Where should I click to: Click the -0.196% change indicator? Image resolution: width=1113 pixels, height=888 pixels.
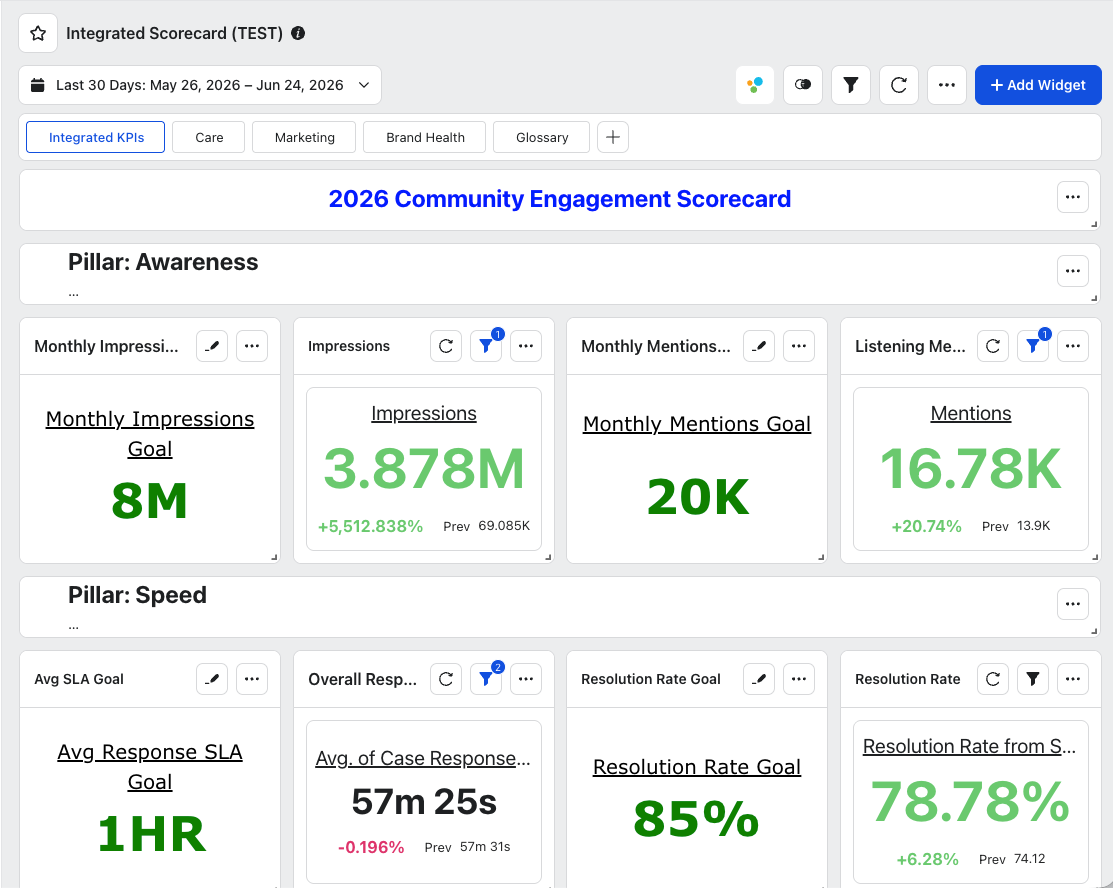pyautogui.click(x=371, y=847)
